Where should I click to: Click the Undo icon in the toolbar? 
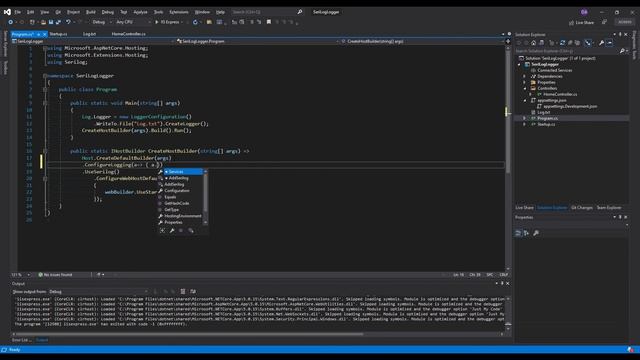[x=68, y=22]
